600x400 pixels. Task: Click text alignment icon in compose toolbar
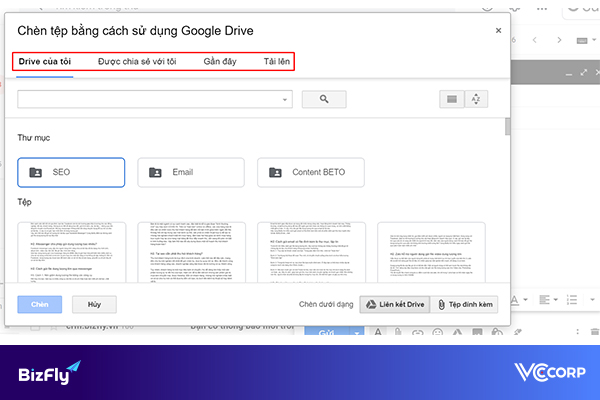544,300
